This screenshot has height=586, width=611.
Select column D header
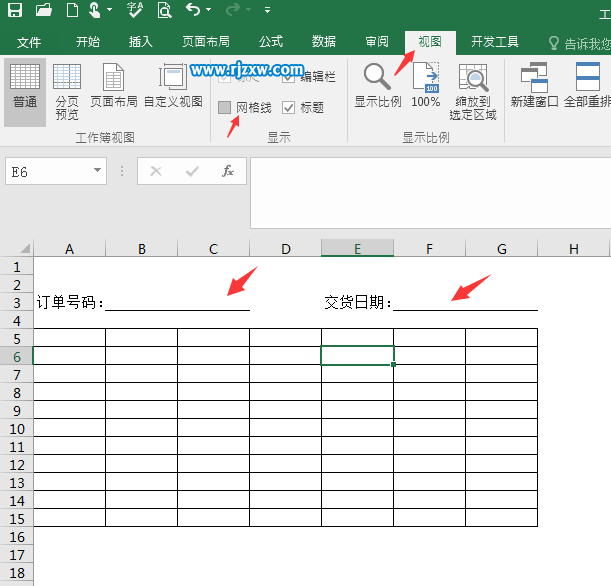[286, 249]
